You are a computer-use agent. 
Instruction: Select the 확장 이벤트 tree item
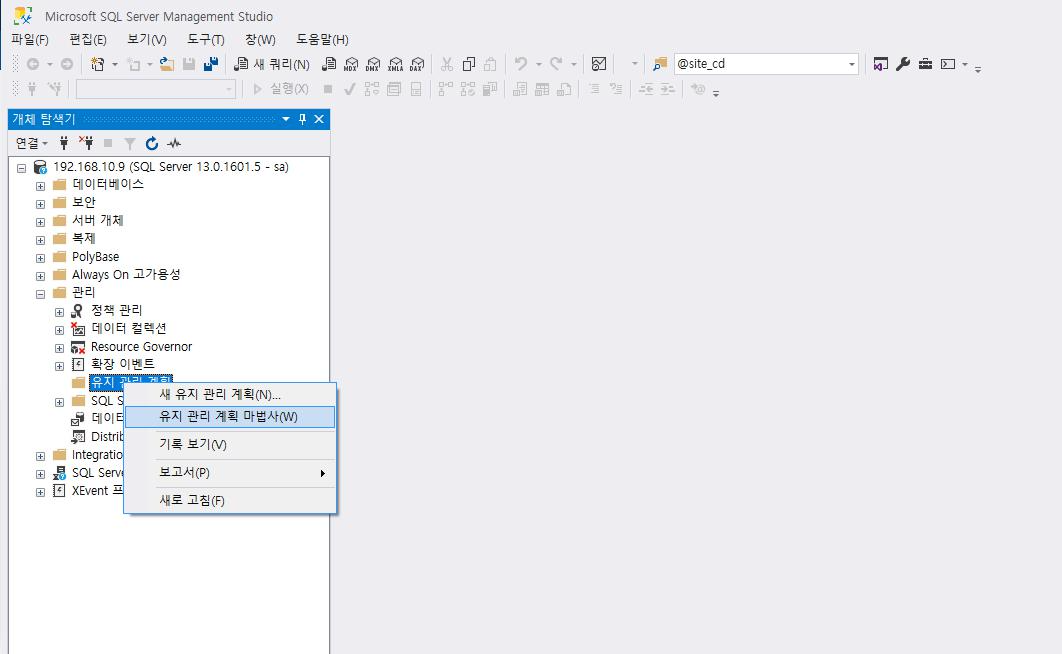[123, 364]
